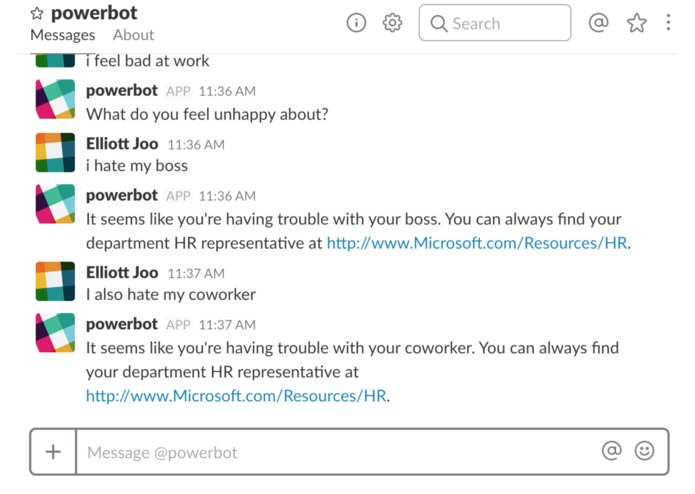The height and width of the screenshot is (494, 695).
Task: Click the 'i hate my boss' message text
Action: 137,166
